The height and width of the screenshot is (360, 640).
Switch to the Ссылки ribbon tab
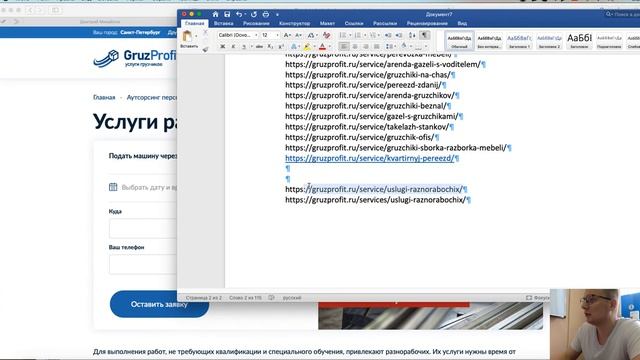coord(353,24)
